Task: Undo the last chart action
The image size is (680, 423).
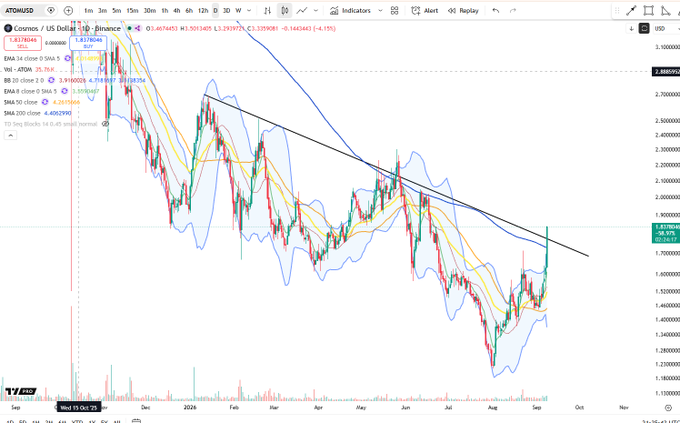Action: tap(496, 10)
